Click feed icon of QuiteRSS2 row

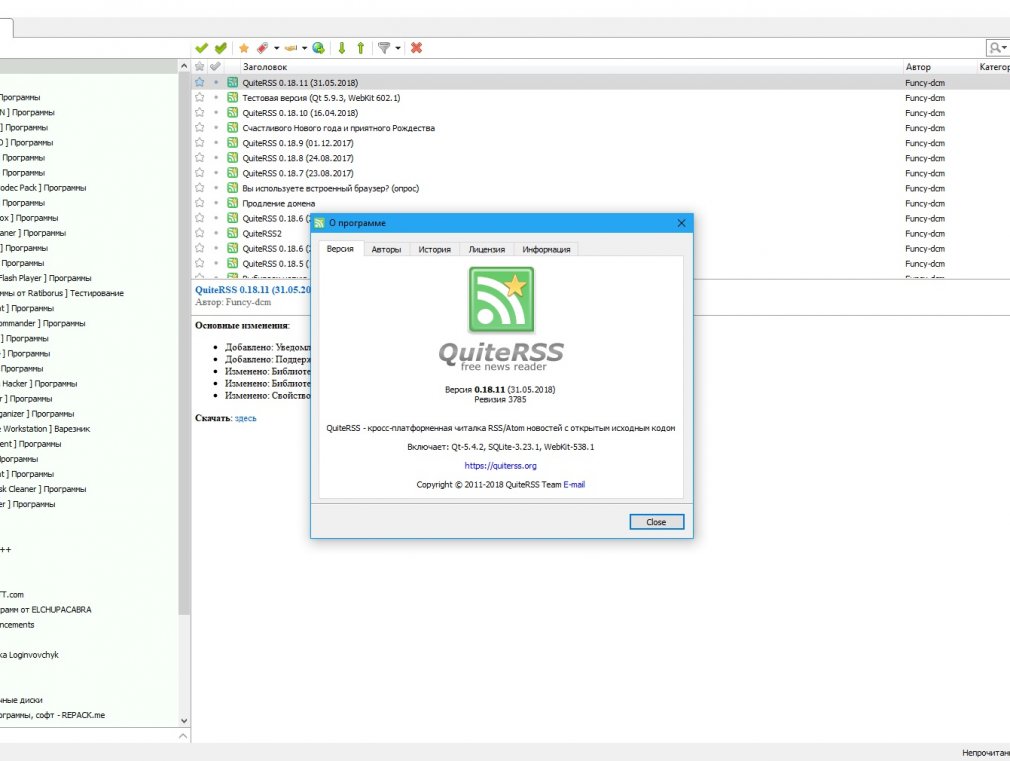[233, 233]
